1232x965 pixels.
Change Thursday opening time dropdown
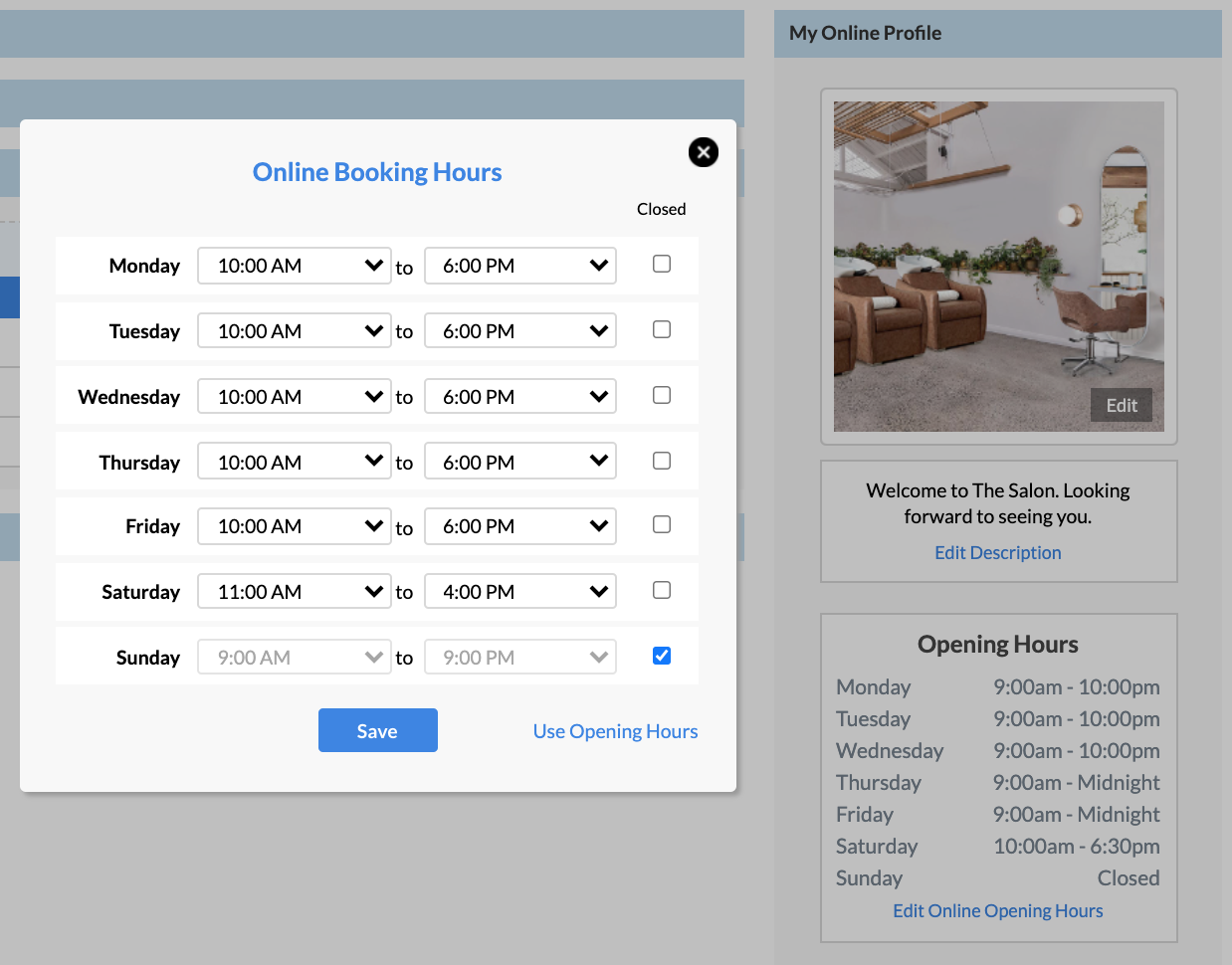tap(295, 463)
